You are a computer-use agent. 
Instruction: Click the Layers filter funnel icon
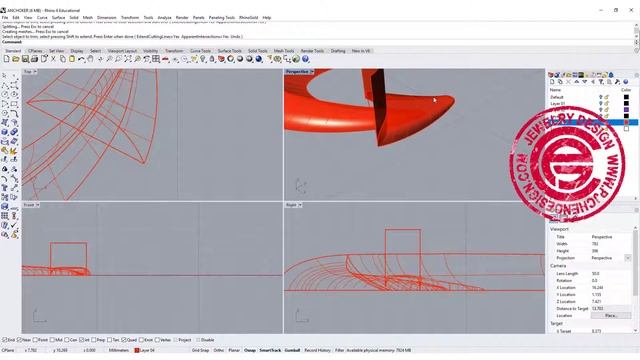click(x=601, y=82)
